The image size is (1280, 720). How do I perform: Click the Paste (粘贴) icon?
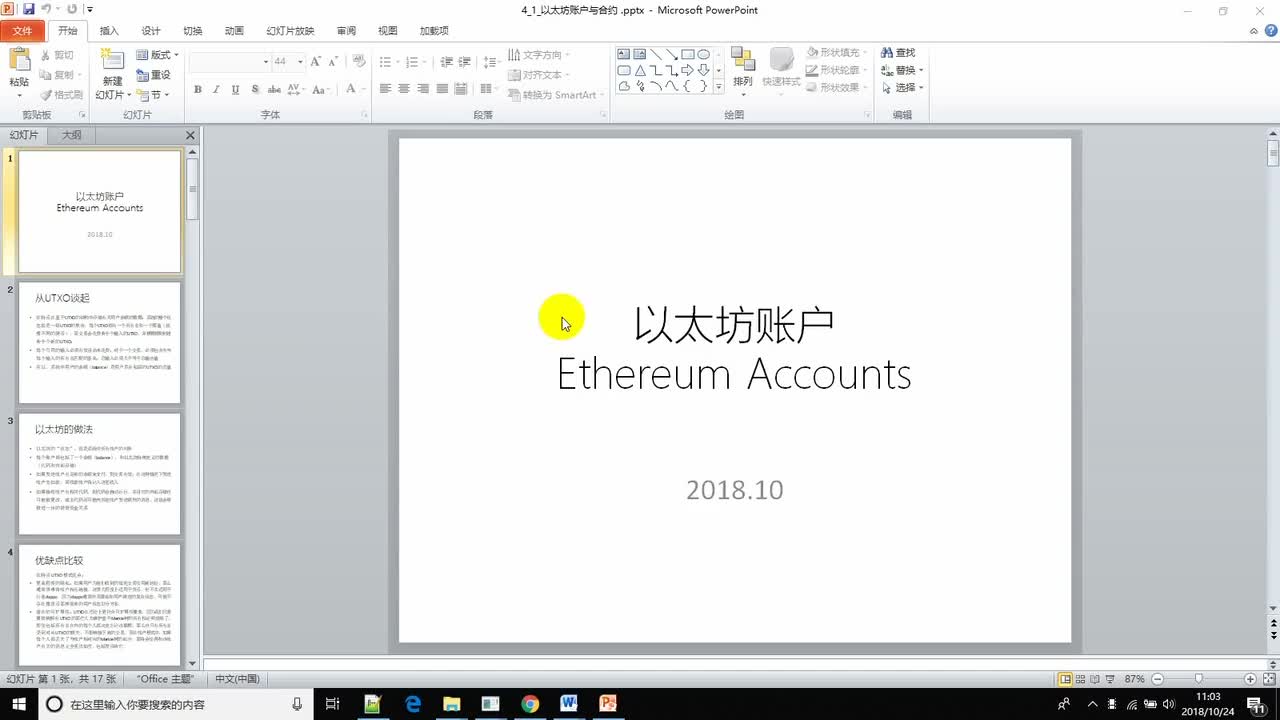19,60
